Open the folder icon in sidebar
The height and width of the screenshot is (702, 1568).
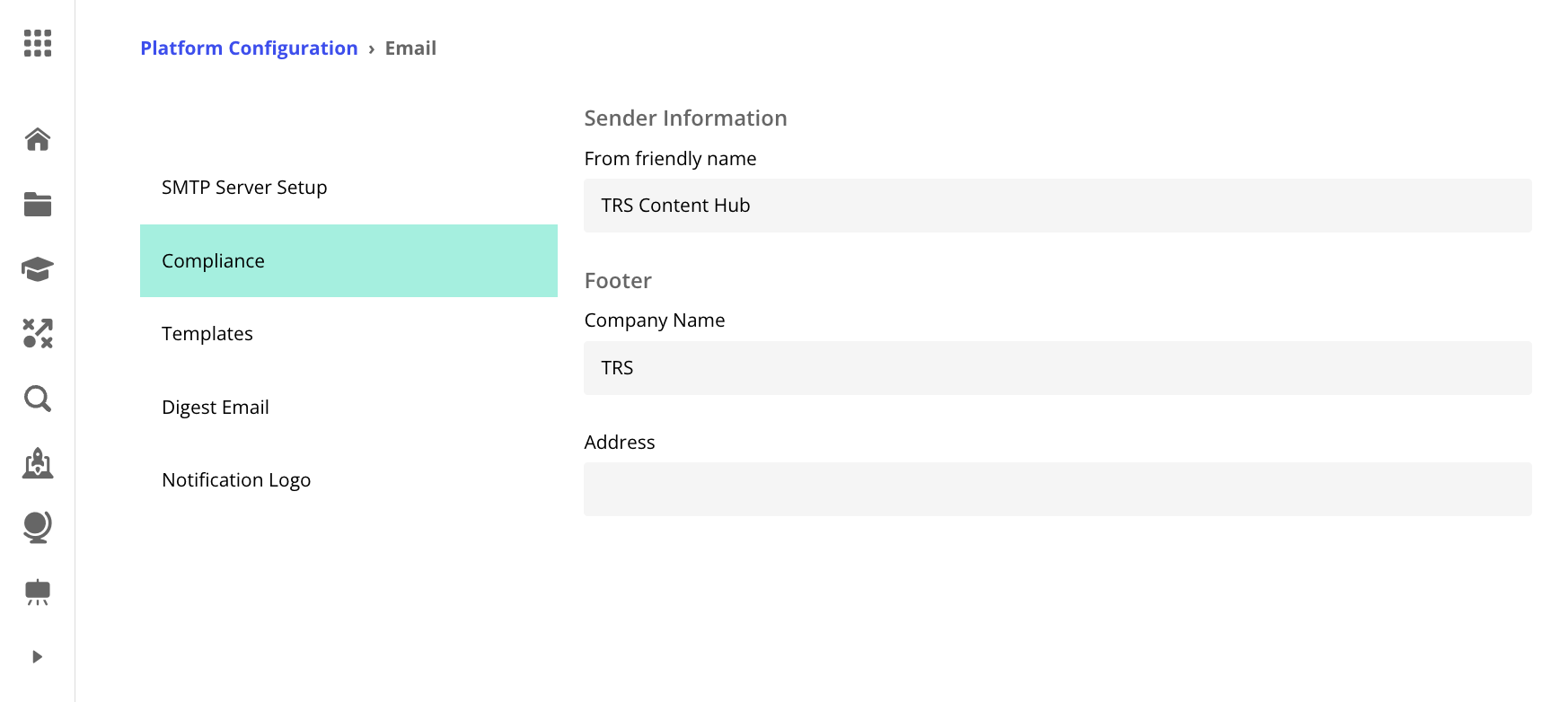38,205
